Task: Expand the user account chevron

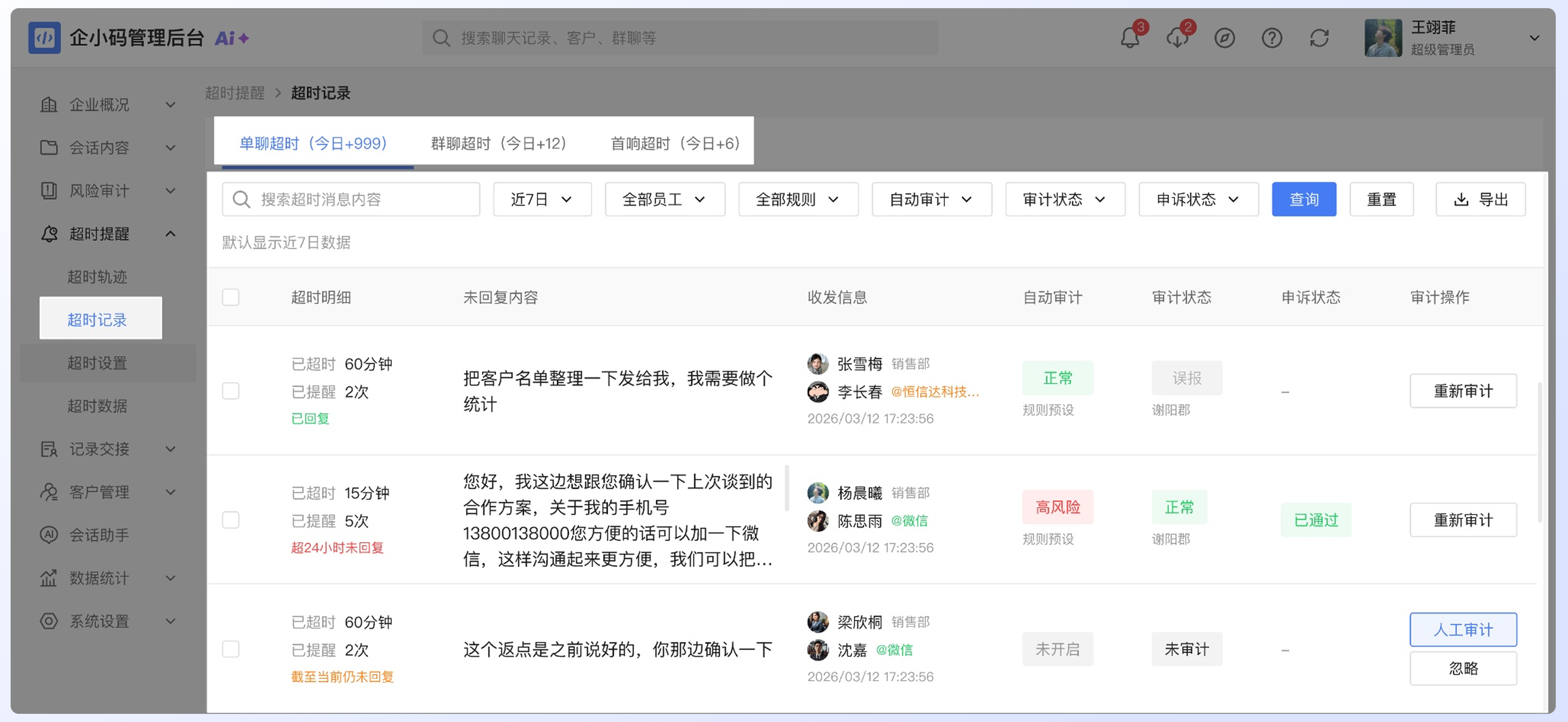Action: tap(1534, 38)
